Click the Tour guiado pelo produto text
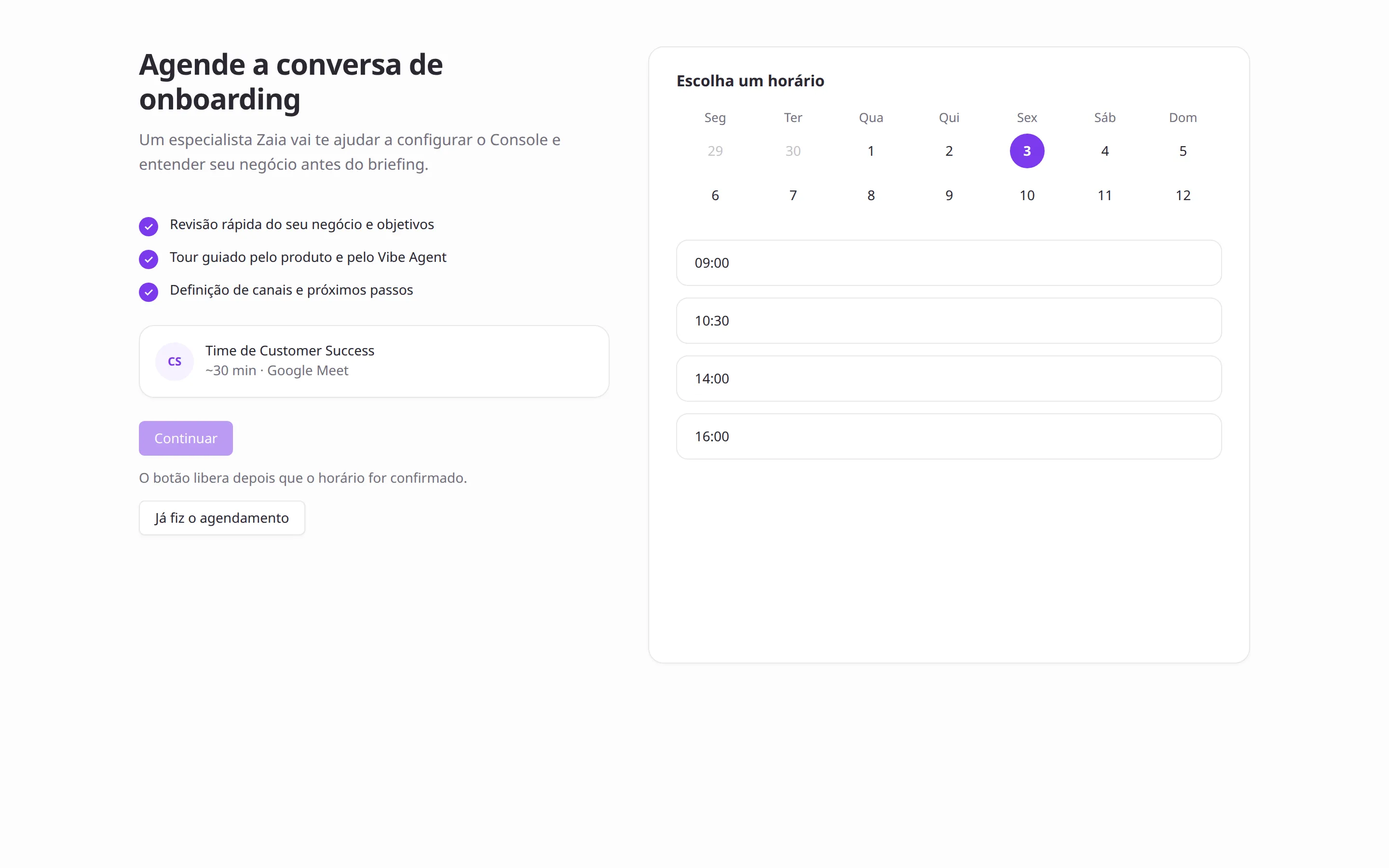 pyautogui.click(x=308, y=257)
